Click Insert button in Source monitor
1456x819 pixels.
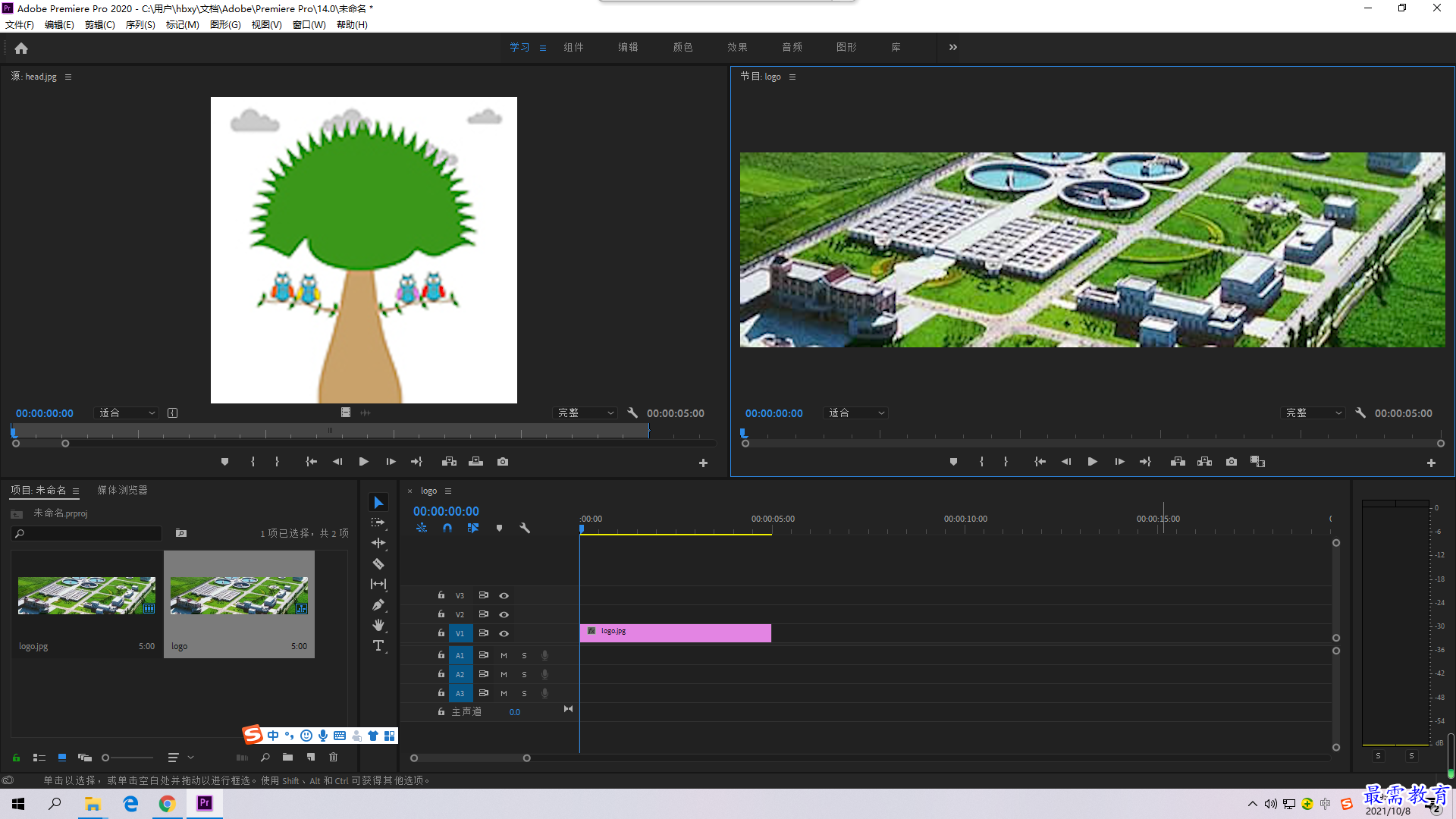coord(450,462)
